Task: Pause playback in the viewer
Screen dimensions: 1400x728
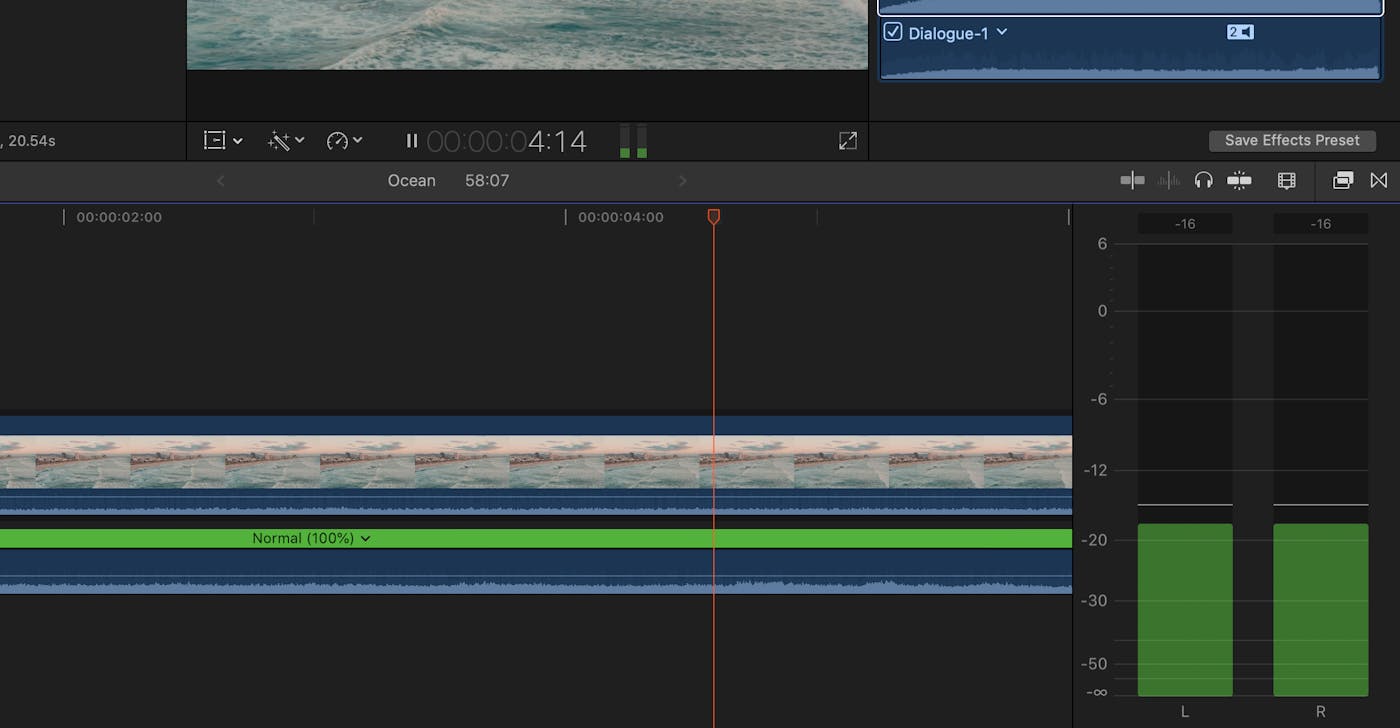Action: [411, 141]
